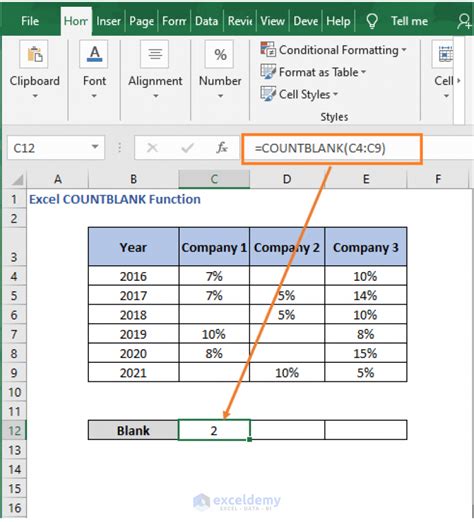Expand the Clipboard group dropdown

[35, 96]
